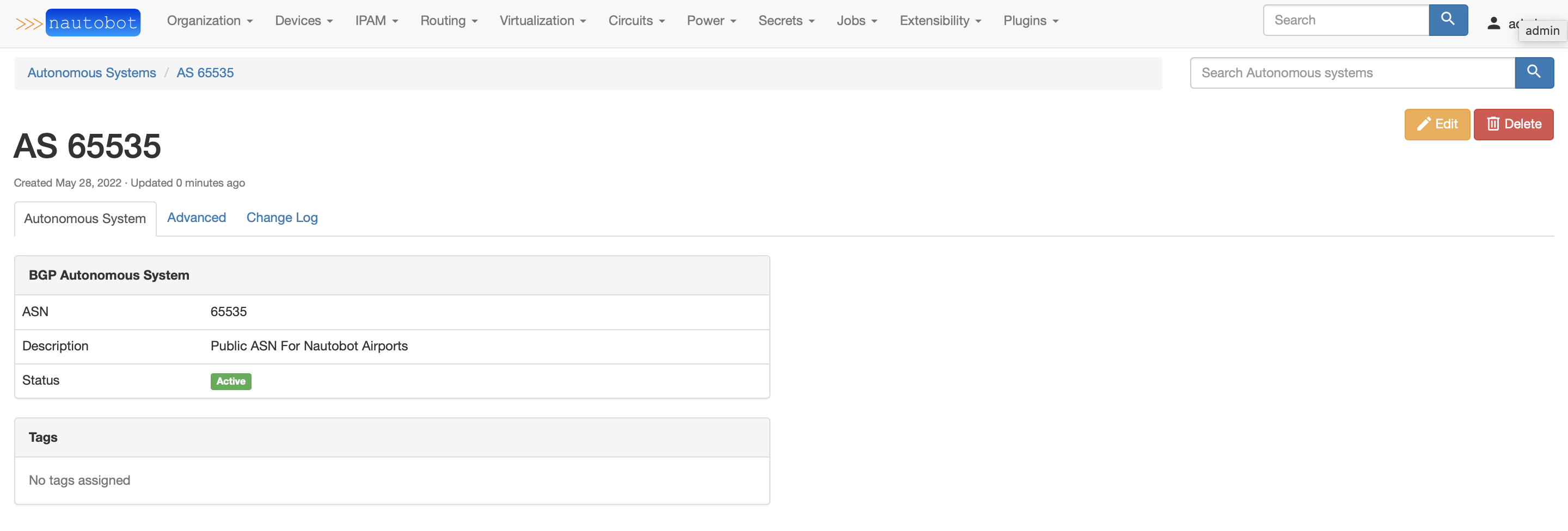
Task: Focus the Search Autonomous systems field
Action: pyautogui.click(x=1352, y=73)
